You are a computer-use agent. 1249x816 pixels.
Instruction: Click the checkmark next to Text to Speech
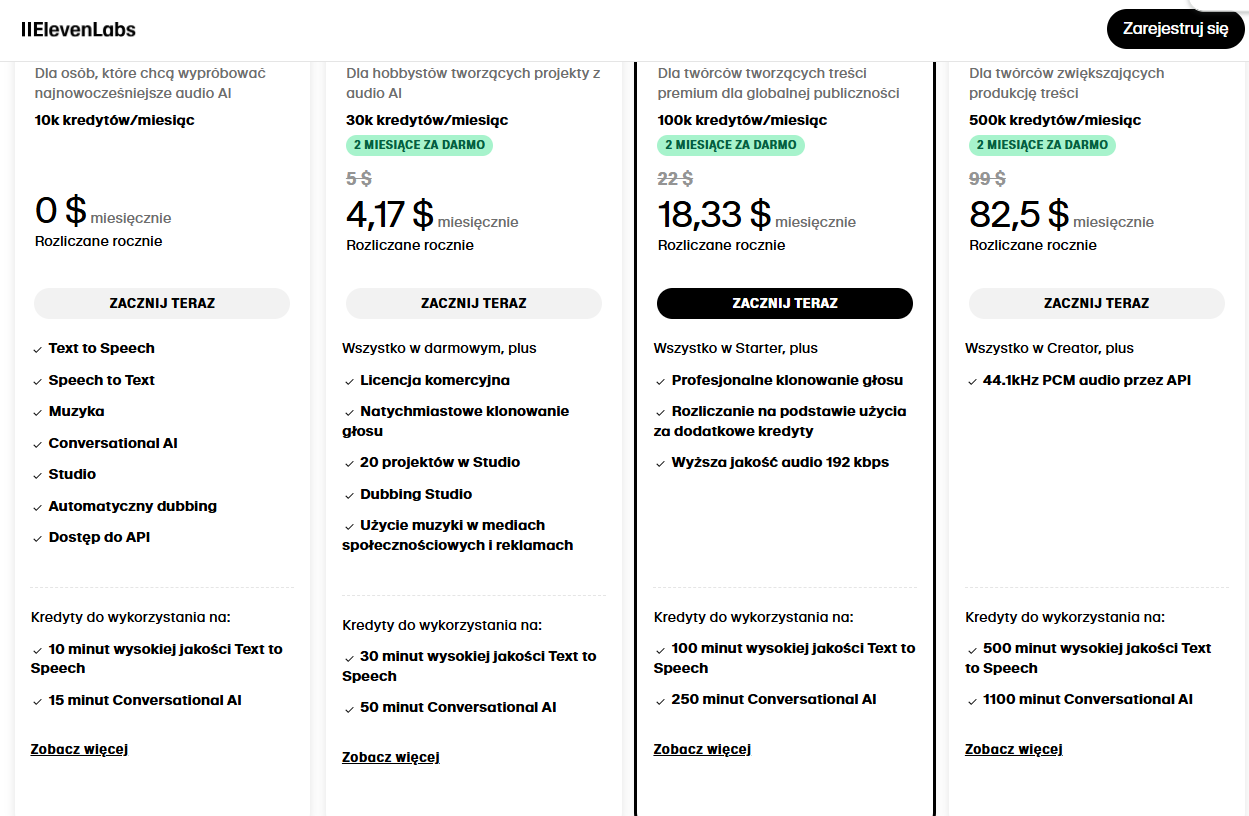pos(38,350)
